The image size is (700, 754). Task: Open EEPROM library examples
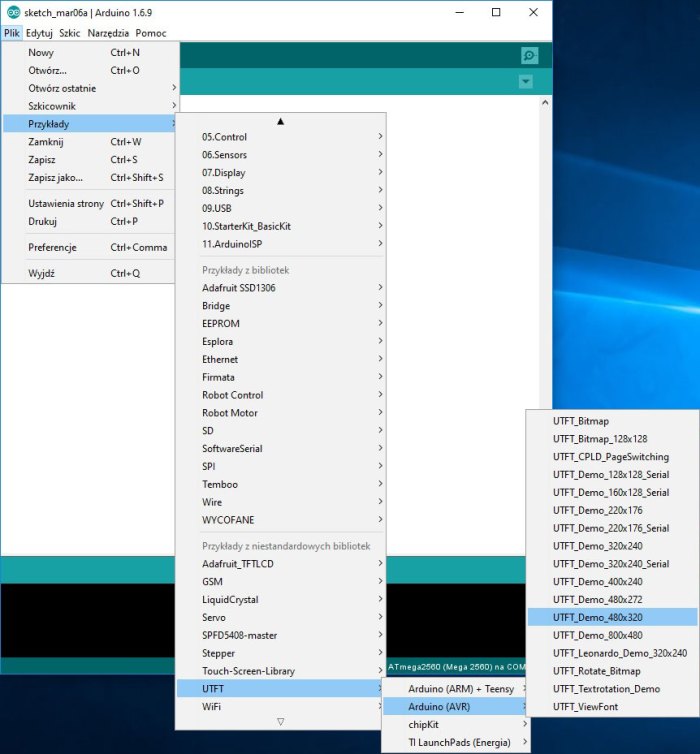[281, 323]
